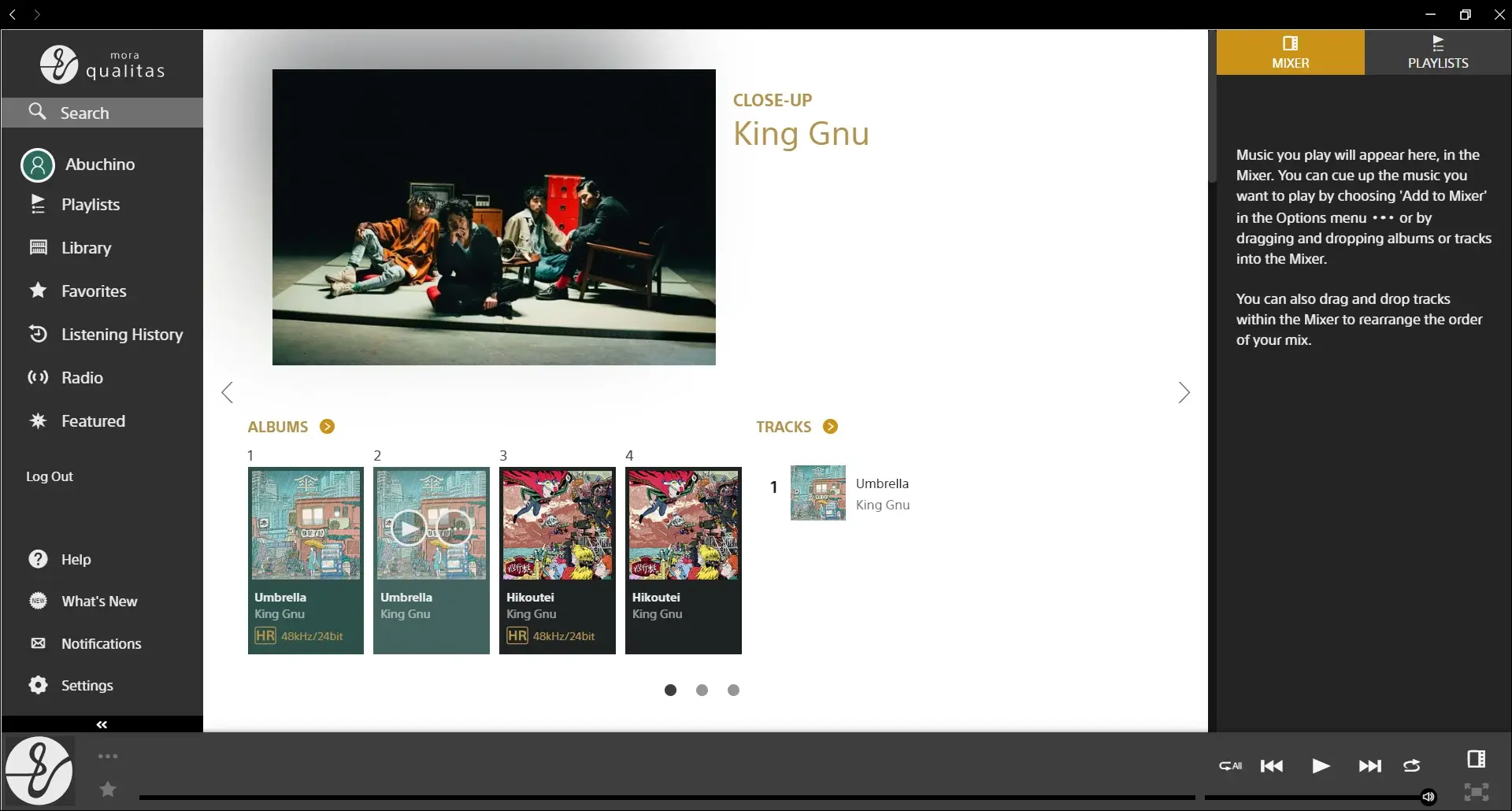This screenshot has width=1512, height=811.
Task: Open the Help page
Action: click(x=60, y=559)
